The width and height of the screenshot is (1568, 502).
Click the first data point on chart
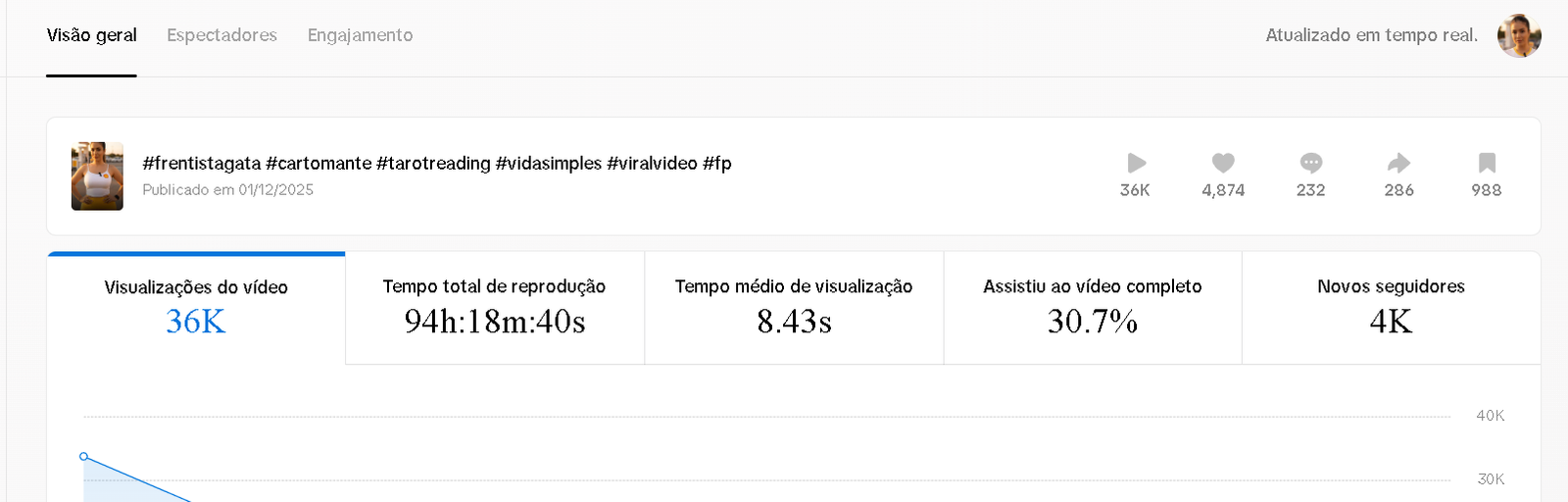click(x=84, y=457)
